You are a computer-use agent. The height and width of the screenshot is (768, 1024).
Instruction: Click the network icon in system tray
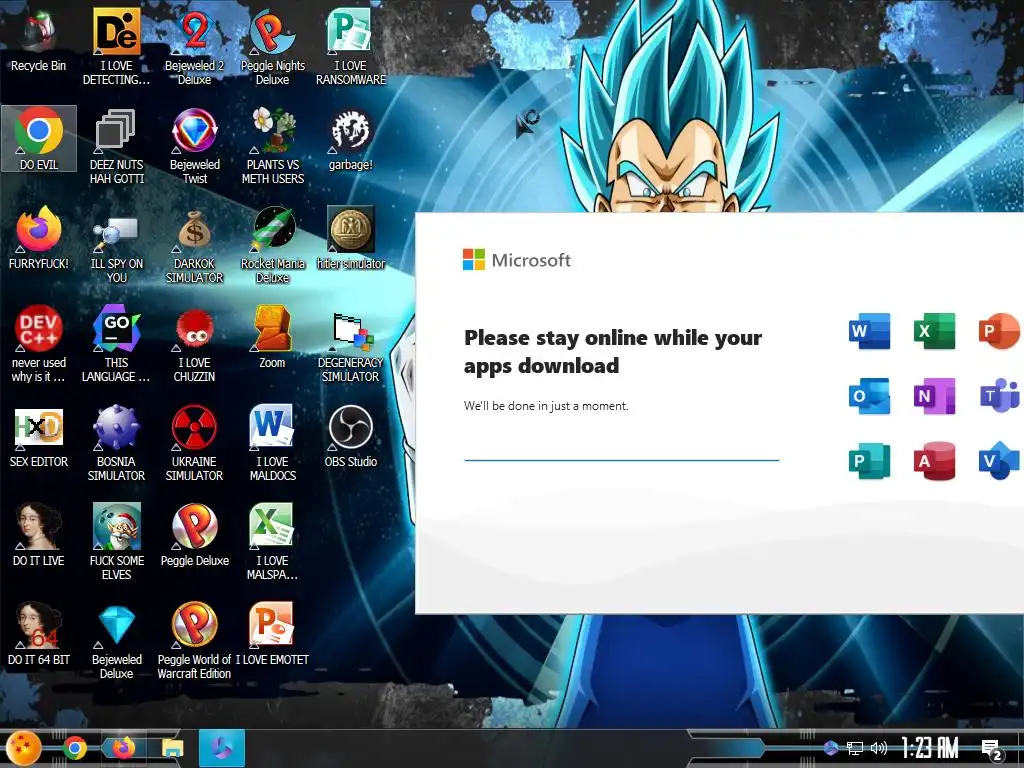click(x=854, y=748)
